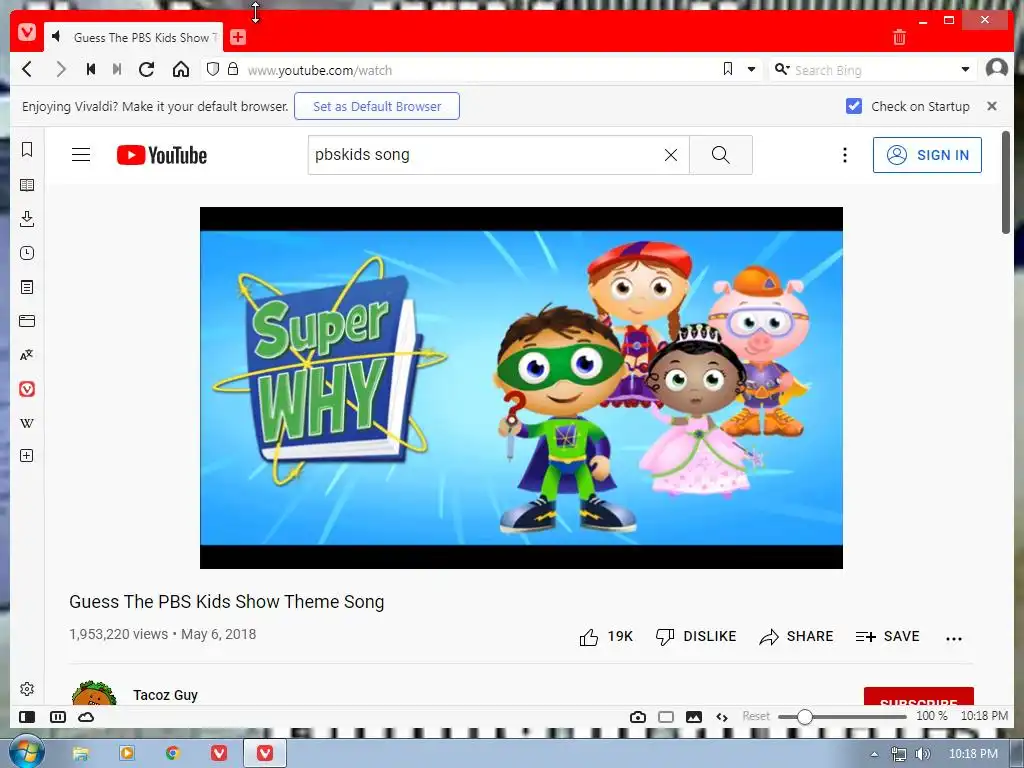Go to the browser home page
This screenshot has height=768, width=1024.
point(181,69)
